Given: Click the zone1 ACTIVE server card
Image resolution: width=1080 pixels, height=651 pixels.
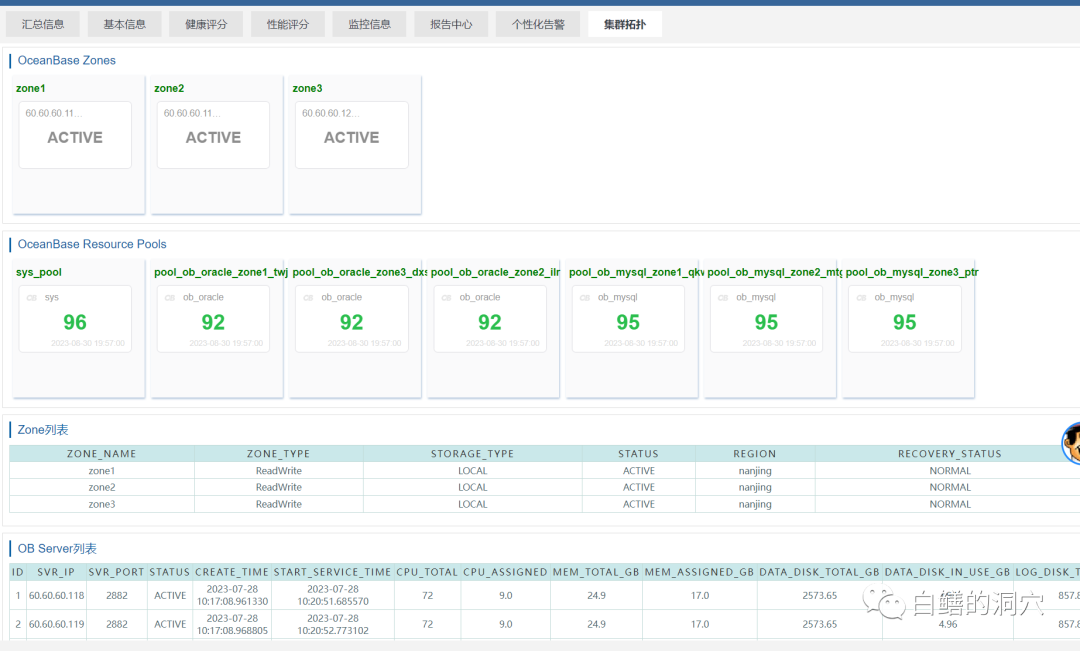Looking at the screenshot, I should tap(75, 135).
